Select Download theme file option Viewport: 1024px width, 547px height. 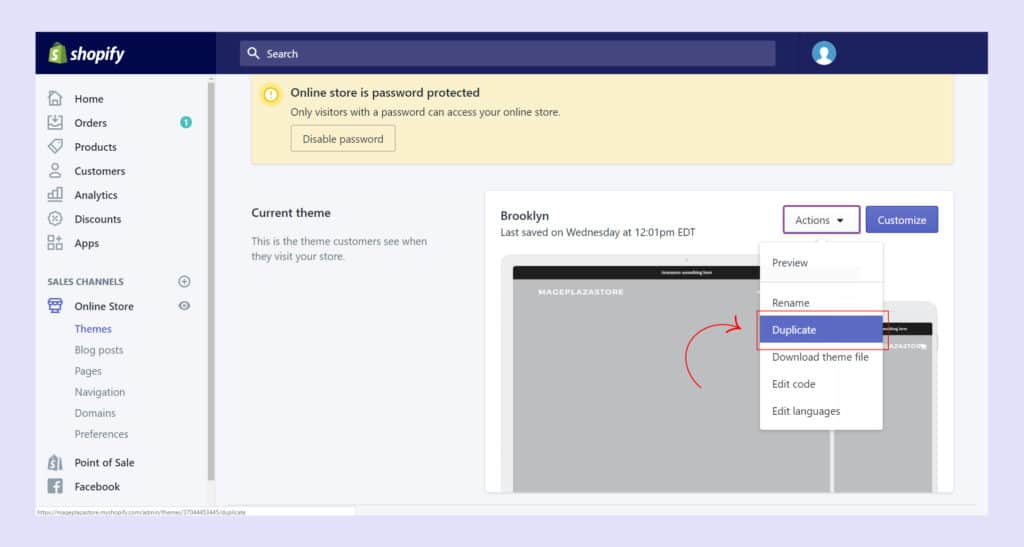pyautogui.click(x=821, y=357)
